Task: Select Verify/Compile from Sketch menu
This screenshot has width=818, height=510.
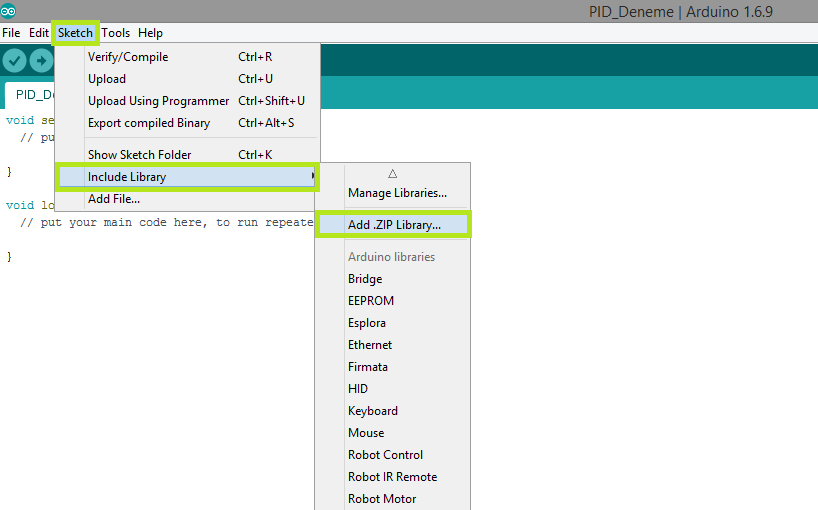Action: [188, 57]
